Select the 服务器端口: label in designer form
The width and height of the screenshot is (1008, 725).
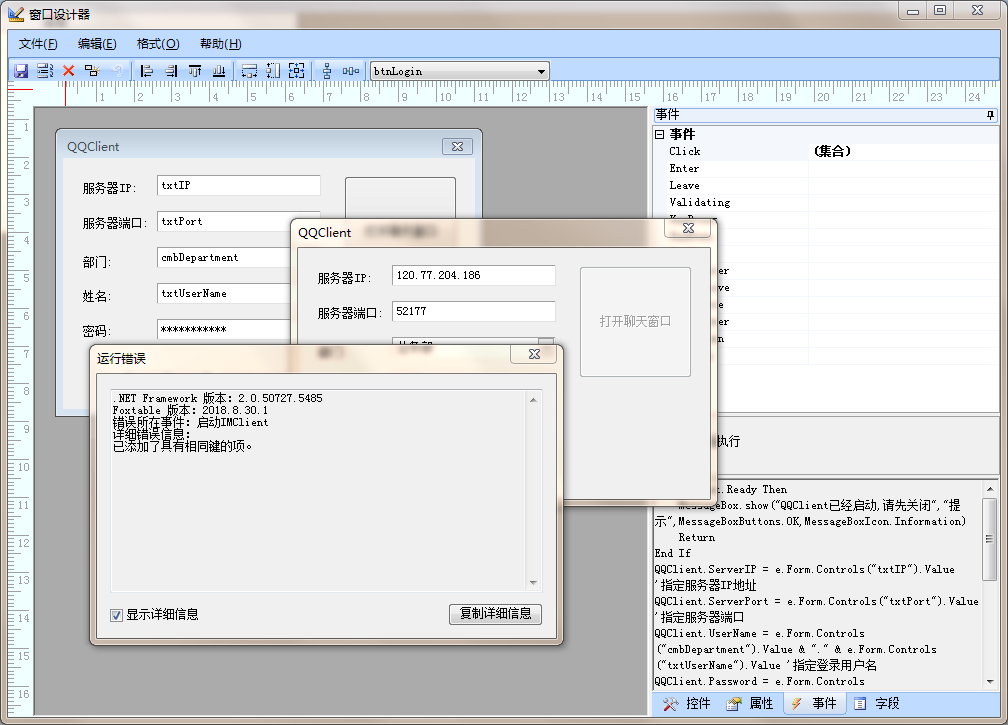coord(114,224)
